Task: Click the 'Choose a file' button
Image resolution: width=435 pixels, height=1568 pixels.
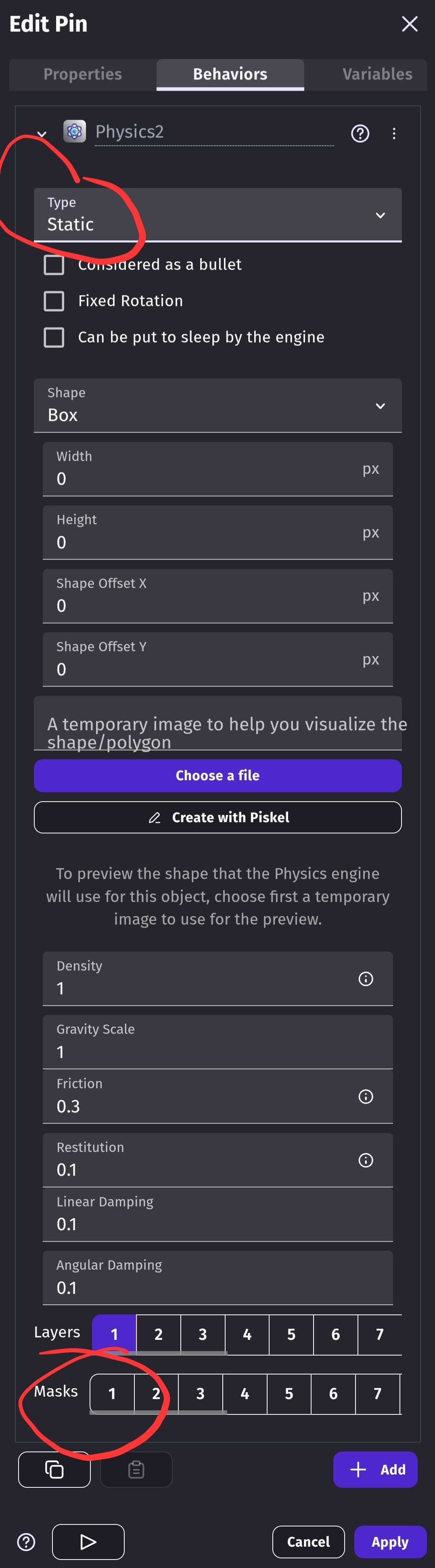Action: (217, 775)
